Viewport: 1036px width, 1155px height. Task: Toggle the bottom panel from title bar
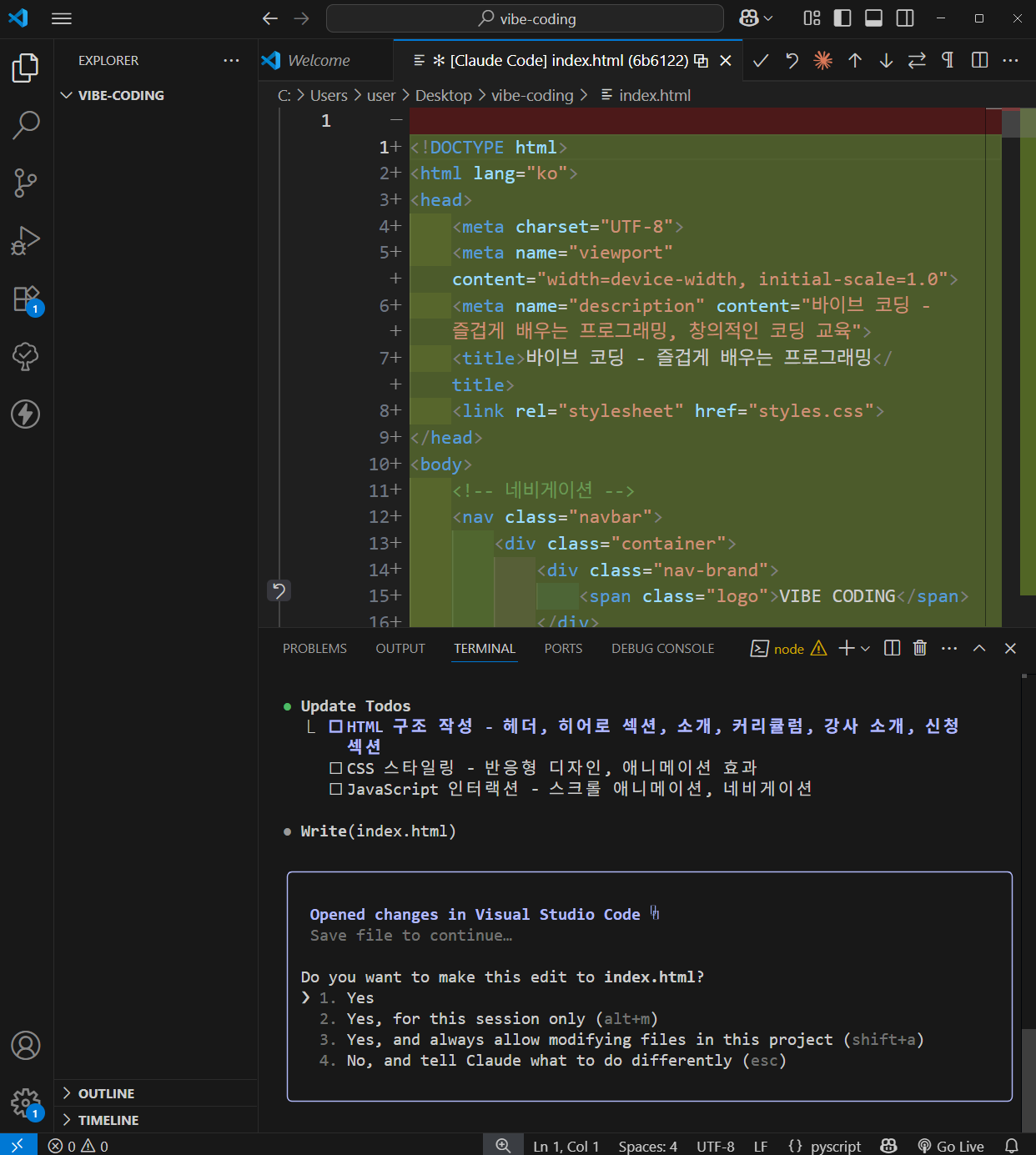[873, 18]
